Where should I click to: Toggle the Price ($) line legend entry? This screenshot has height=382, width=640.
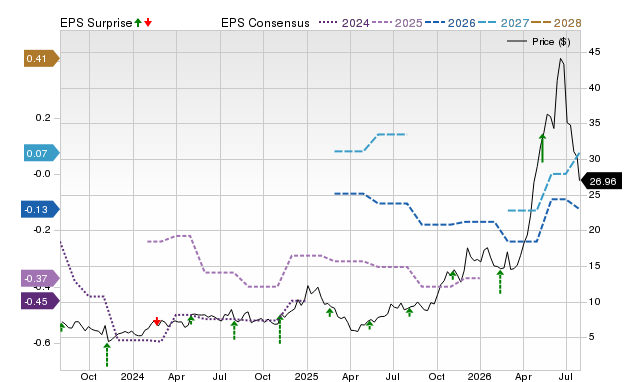538,42
